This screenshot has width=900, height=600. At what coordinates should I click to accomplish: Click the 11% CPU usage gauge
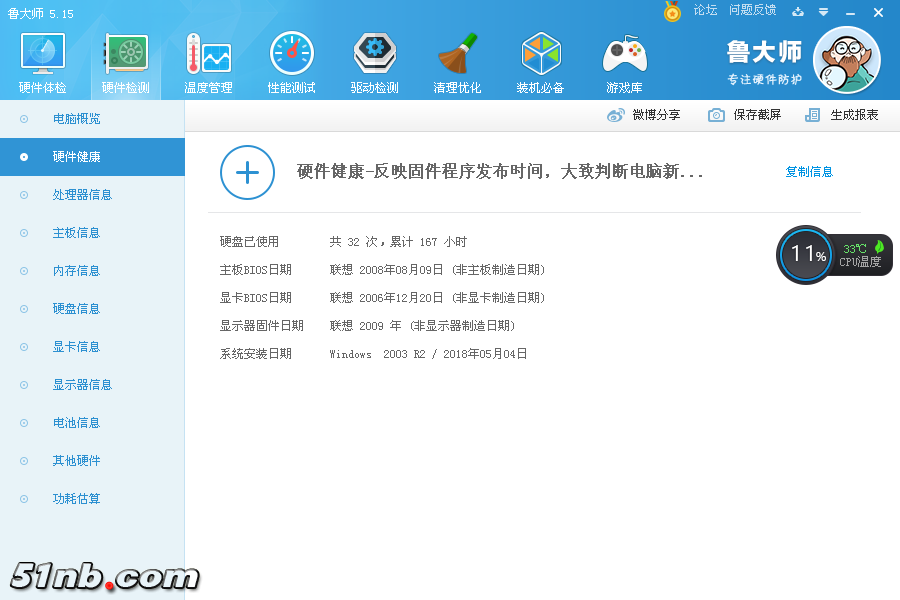[805, 254]
